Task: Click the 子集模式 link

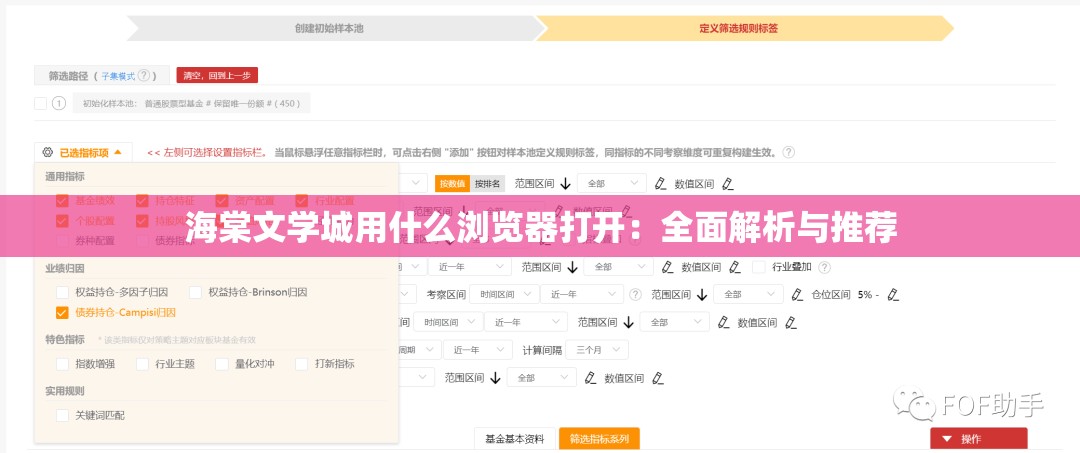Action: (118, 76)
